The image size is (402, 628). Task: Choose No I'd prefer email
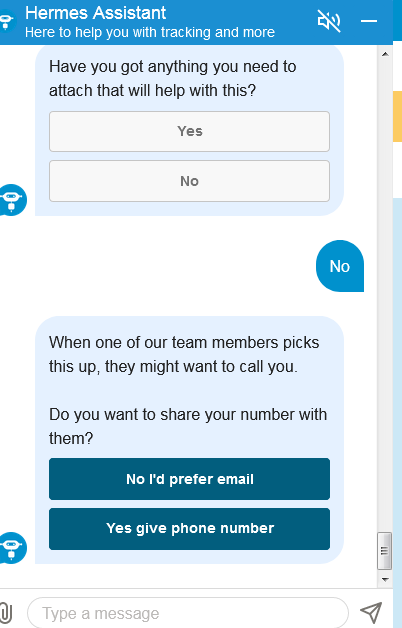pos(189,479)
